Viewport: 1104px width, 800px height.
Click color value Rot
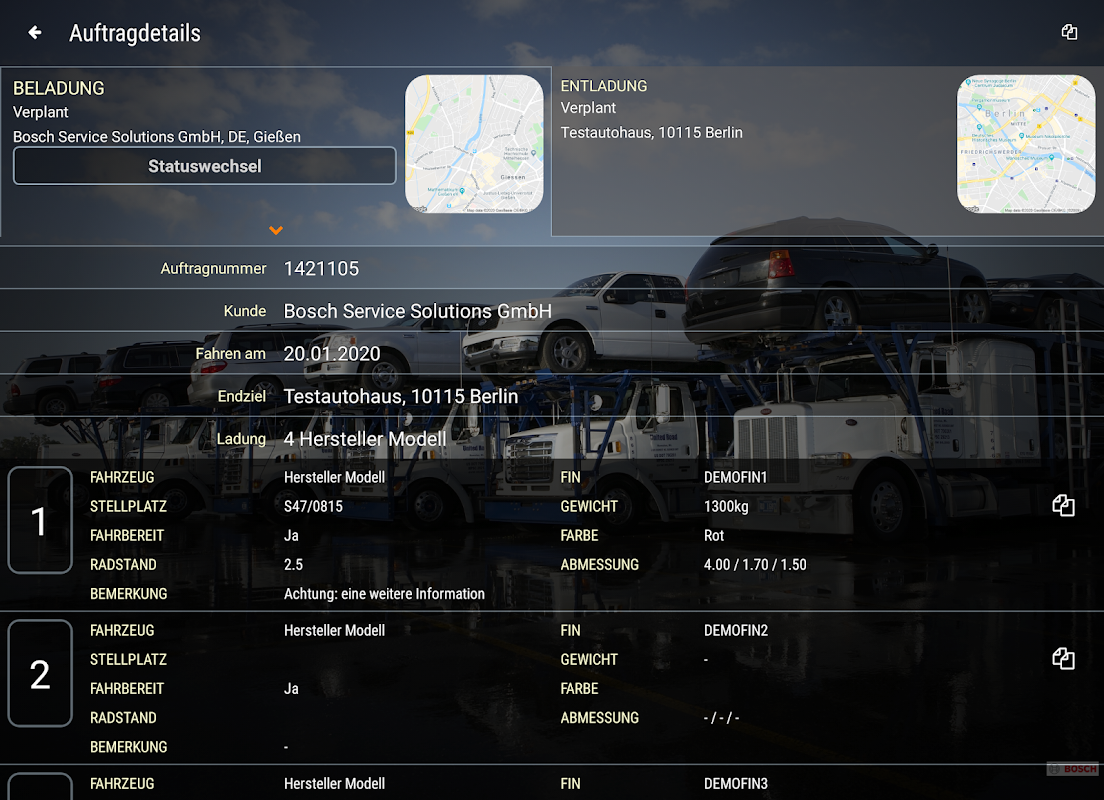coord(714,535)
